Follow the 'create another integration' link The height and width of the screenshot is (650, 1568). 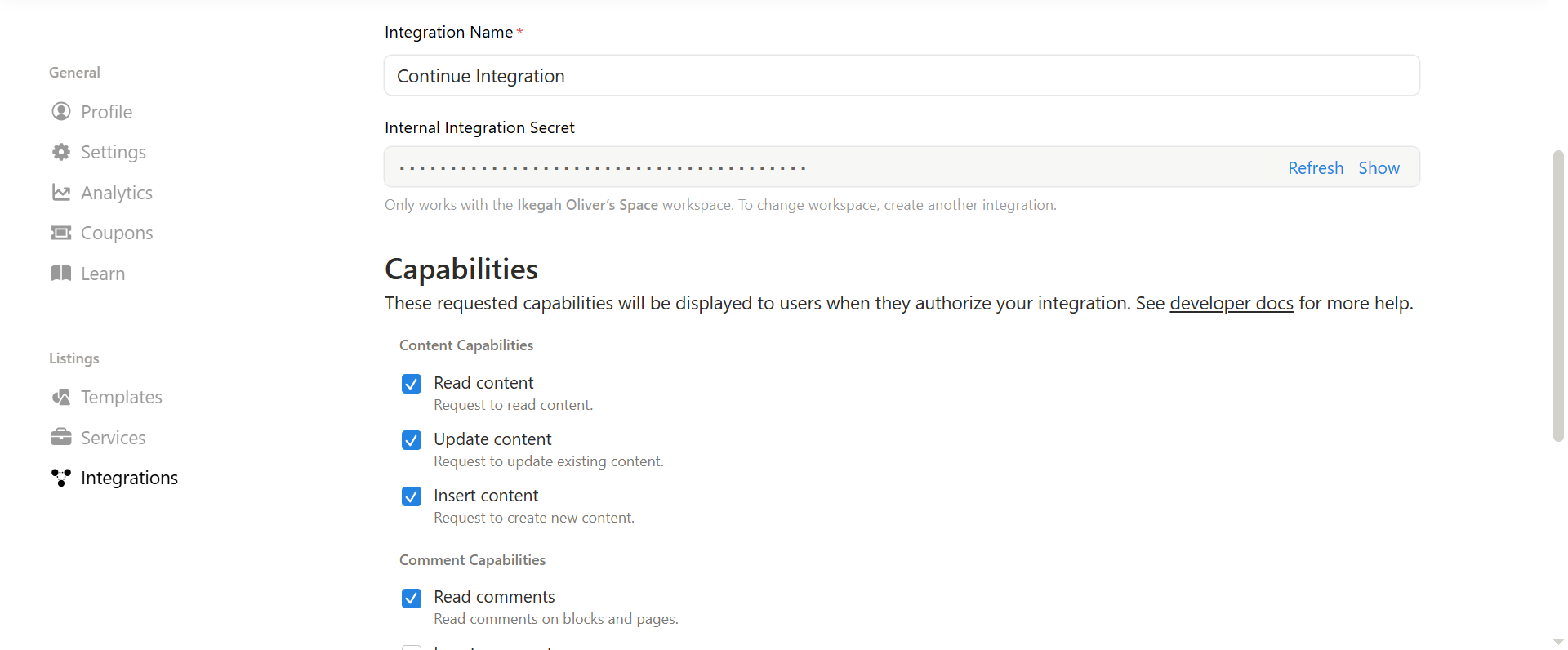(x=969, y=205)
